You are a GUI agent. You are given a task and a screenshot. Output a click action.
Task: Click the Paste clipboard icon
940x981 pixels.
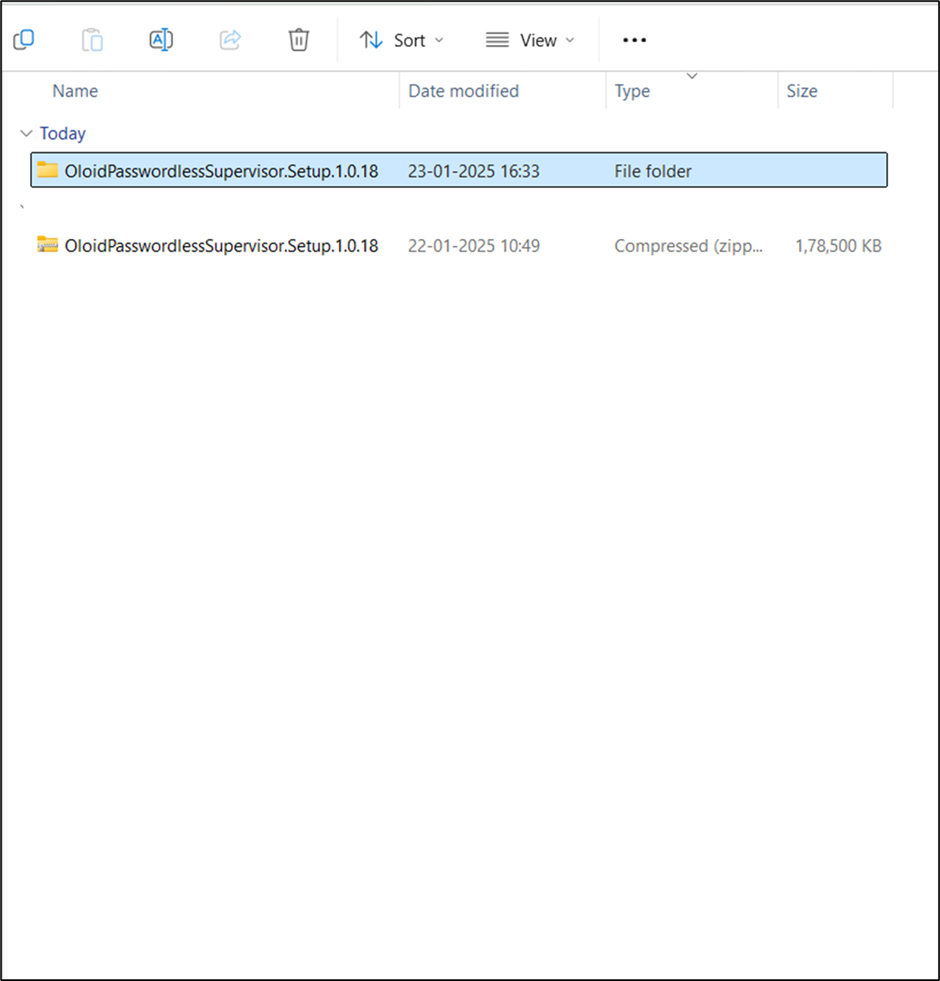[92, 40]
